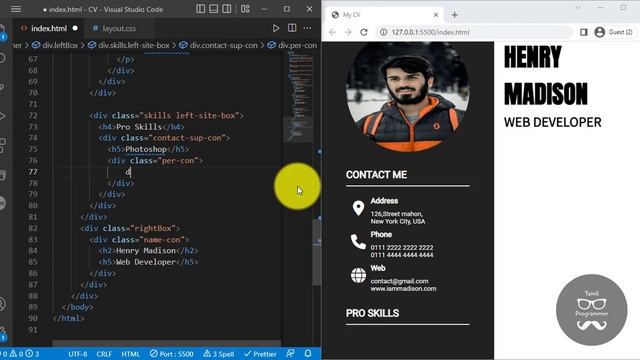This screenshot has width=640, height=360.
Task: Click line number 82 in gutter
Action: pyautogui.click(x=33, y=228)
